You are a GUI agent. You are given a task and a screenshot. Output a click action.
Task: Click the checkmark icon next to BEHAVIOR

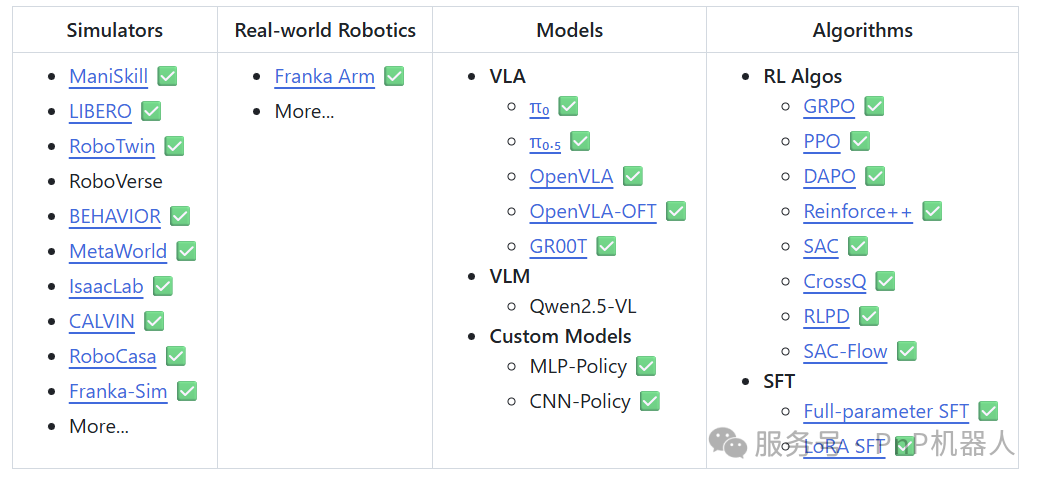tap(180, 216)
